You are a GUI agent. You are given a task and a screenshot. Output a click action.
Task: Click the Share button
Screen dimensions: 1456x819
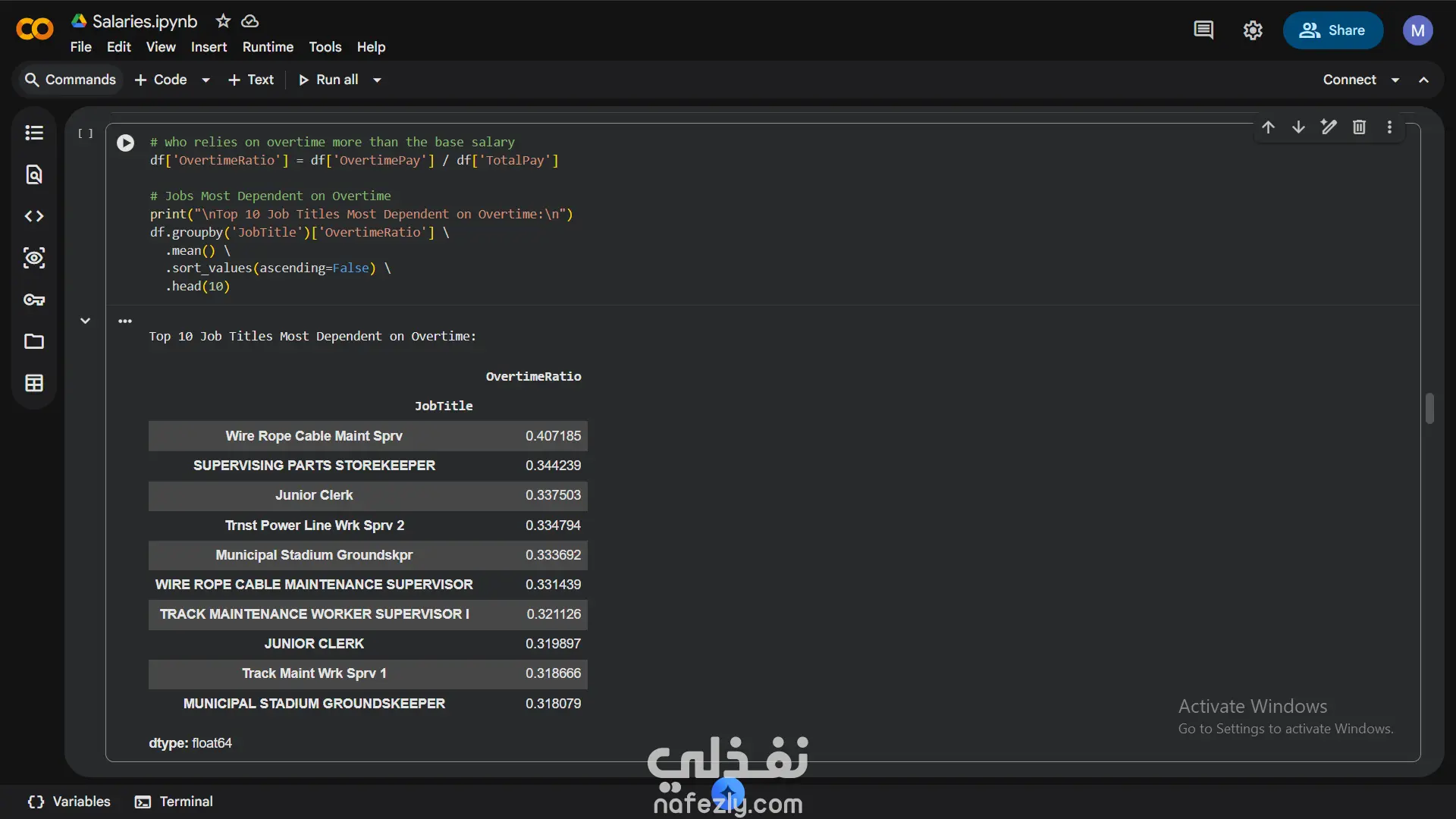tap(1332, 30)
